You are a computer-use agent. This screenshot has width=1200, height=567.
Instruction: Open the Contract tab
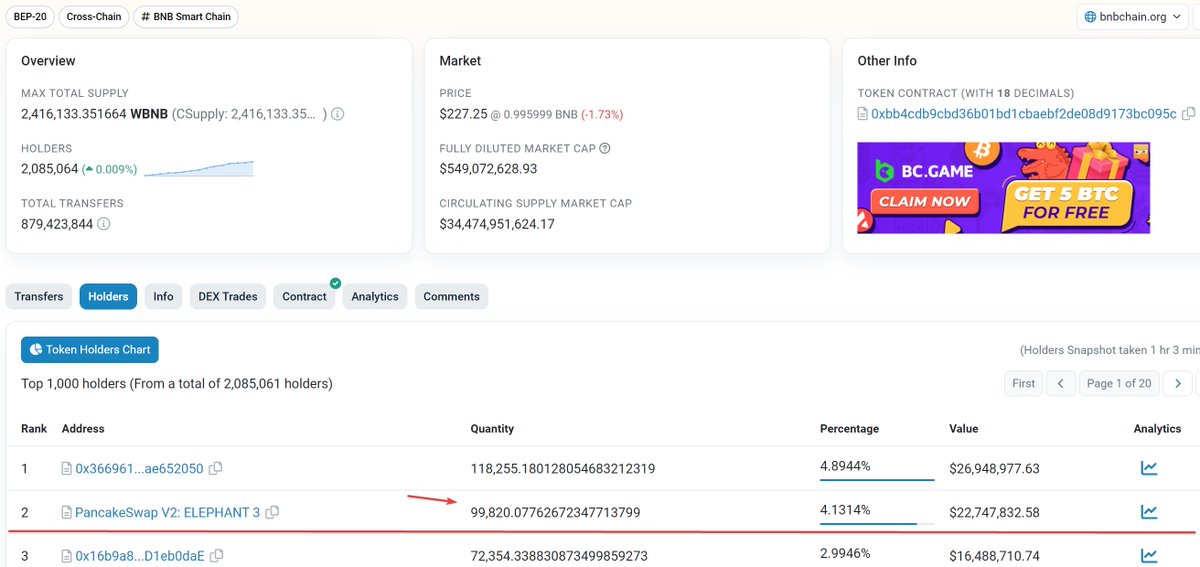(x=305, y=296)
